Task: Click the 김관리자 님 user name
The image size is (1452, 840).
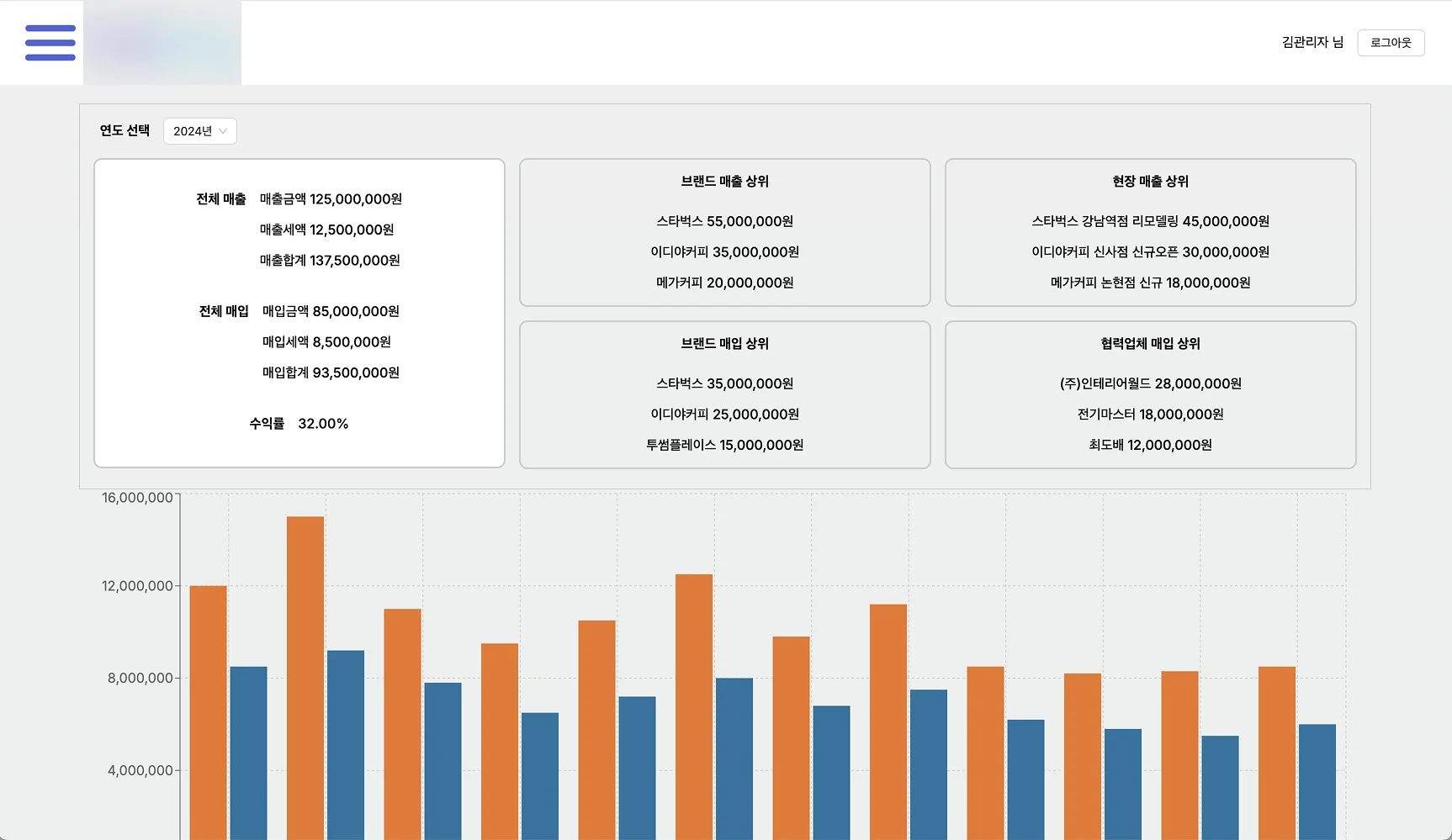Action: [x=1312, y=43]
